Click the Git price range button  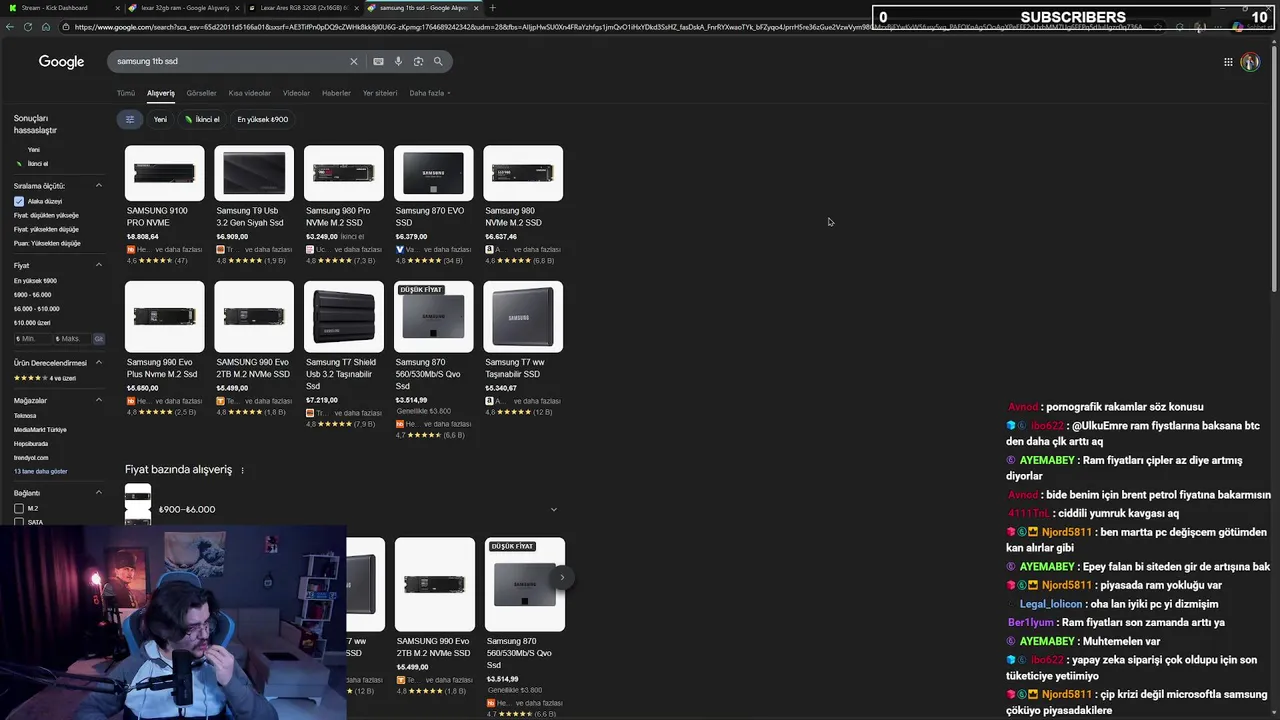tap(98, 339)
